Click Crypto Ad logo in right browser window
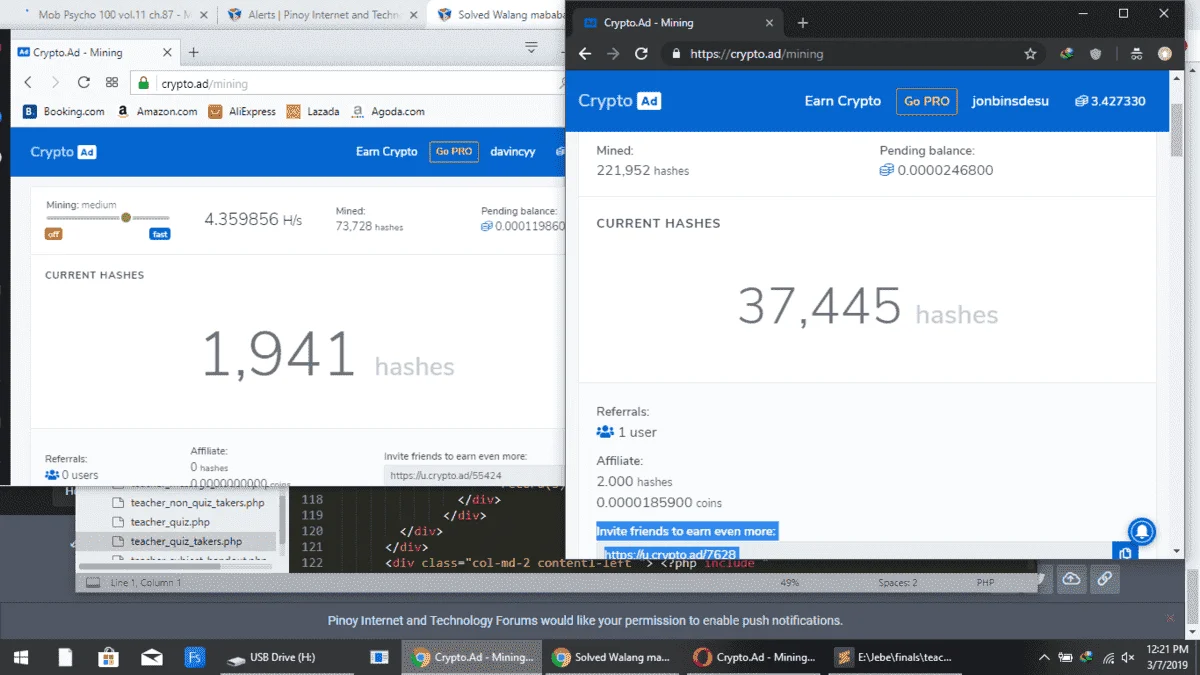The image size is (1200, 675). 620,101
